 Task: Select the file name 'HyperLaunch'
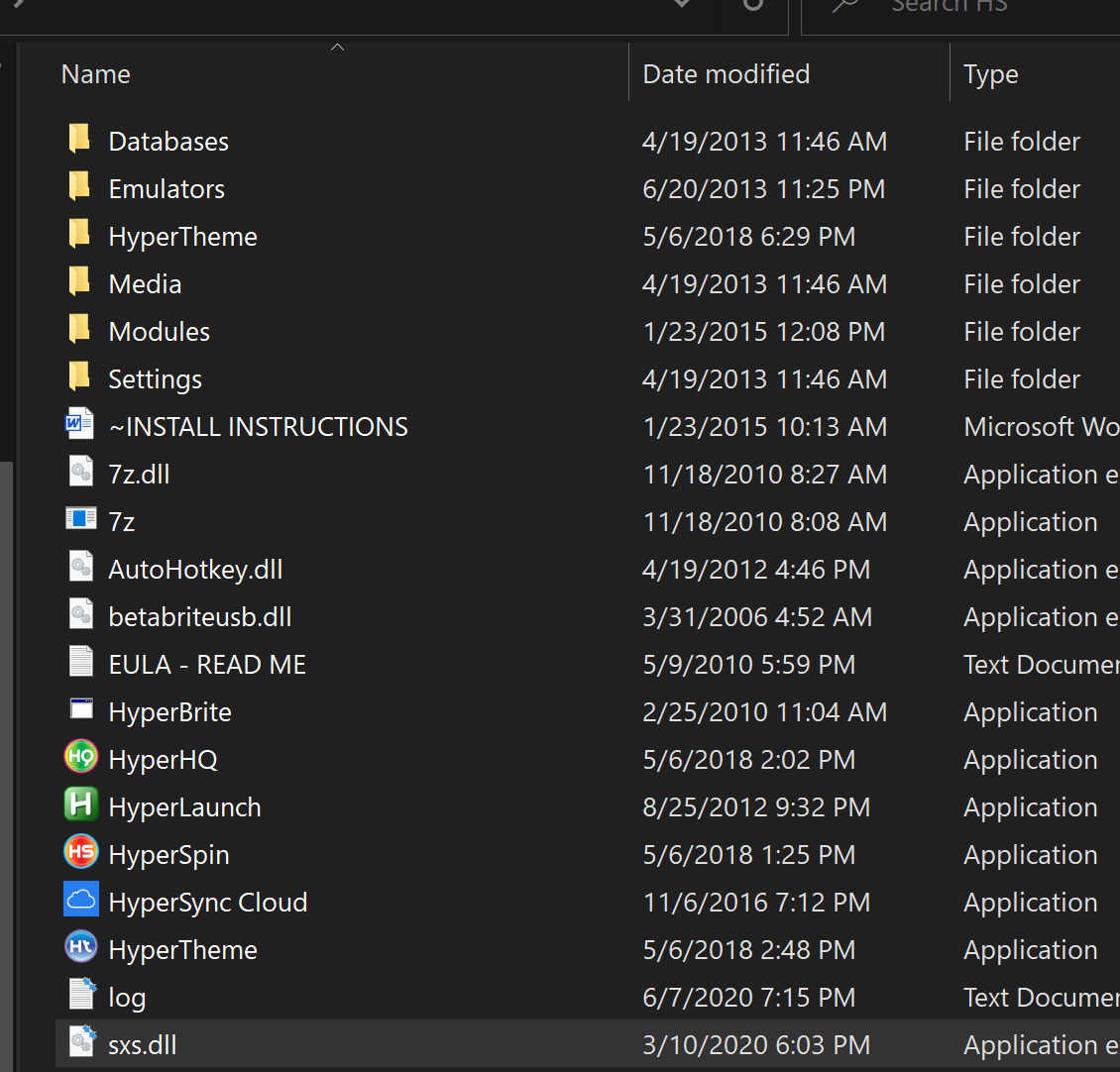185,807
